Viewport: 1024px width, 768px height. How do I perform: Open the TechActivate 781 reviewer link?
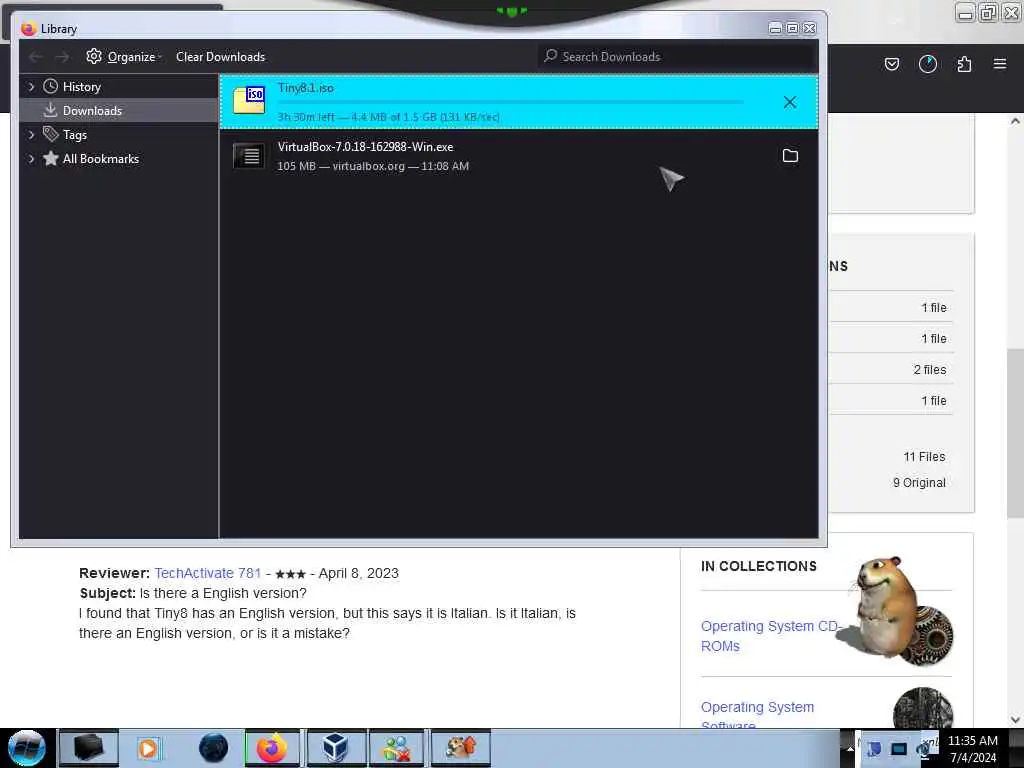click(208, 573)
